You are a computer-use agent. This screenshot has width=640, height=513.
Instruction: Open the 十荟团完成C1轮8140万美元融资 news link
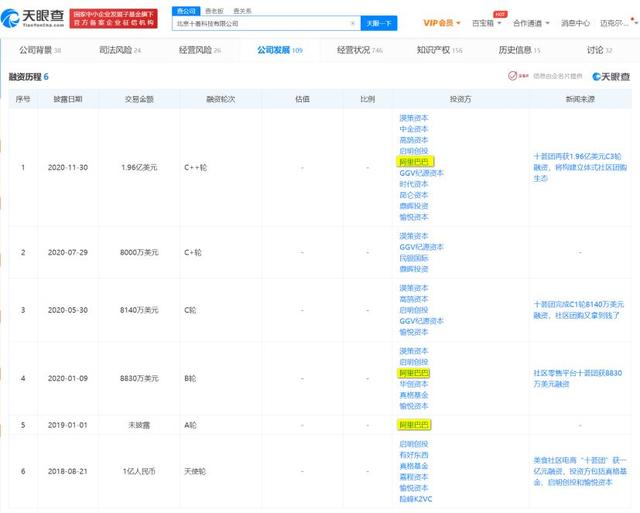(579, 310)
